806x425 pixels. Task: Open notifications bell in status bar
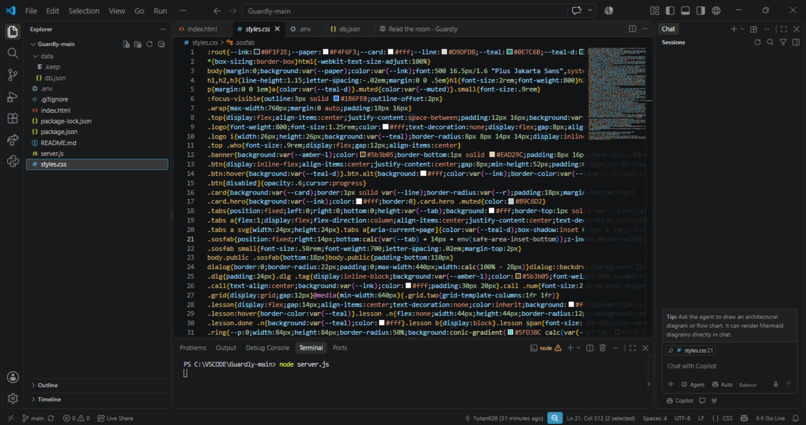(796, 418)
